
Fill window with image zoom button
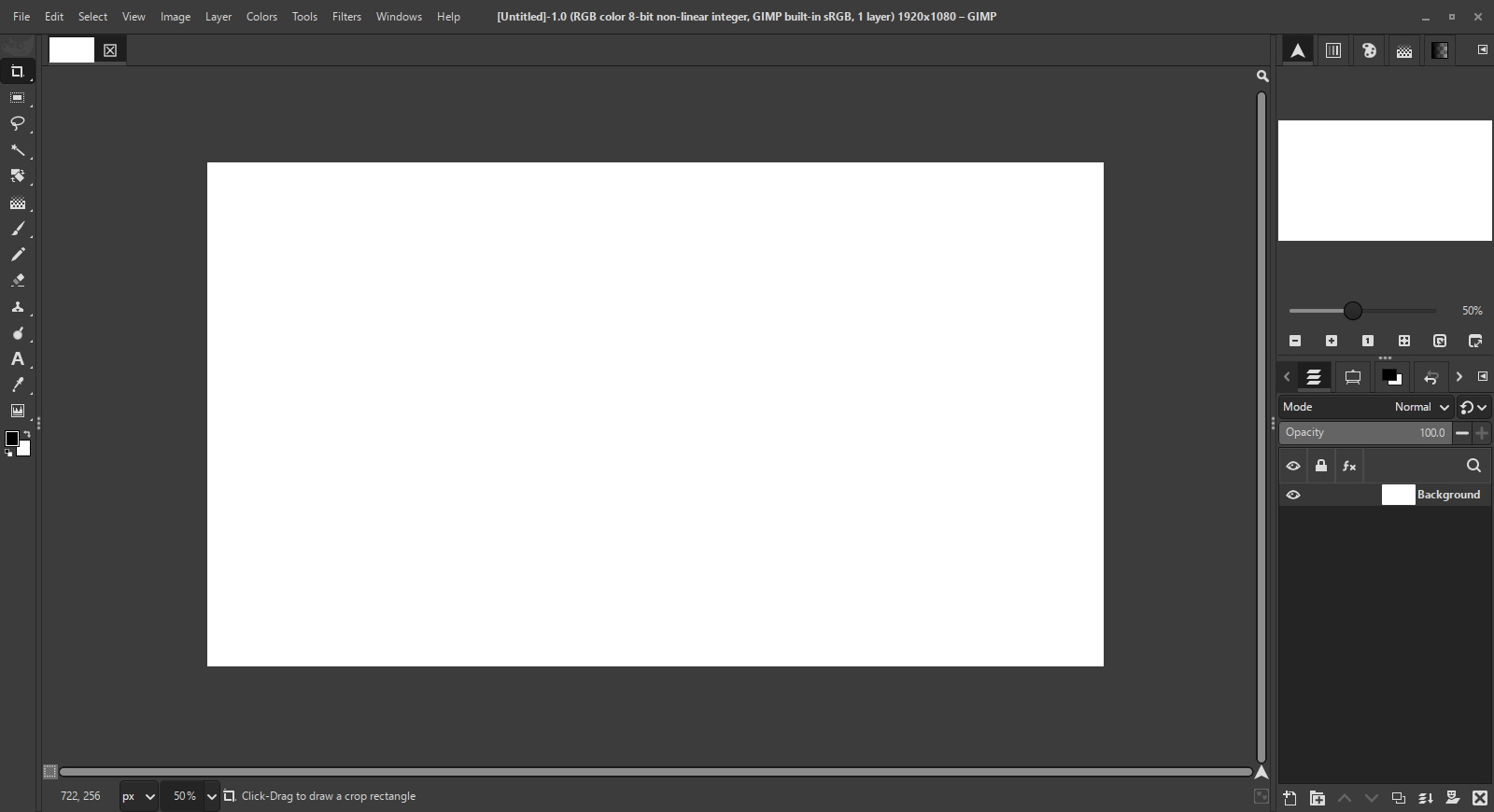coord(1440,341)
